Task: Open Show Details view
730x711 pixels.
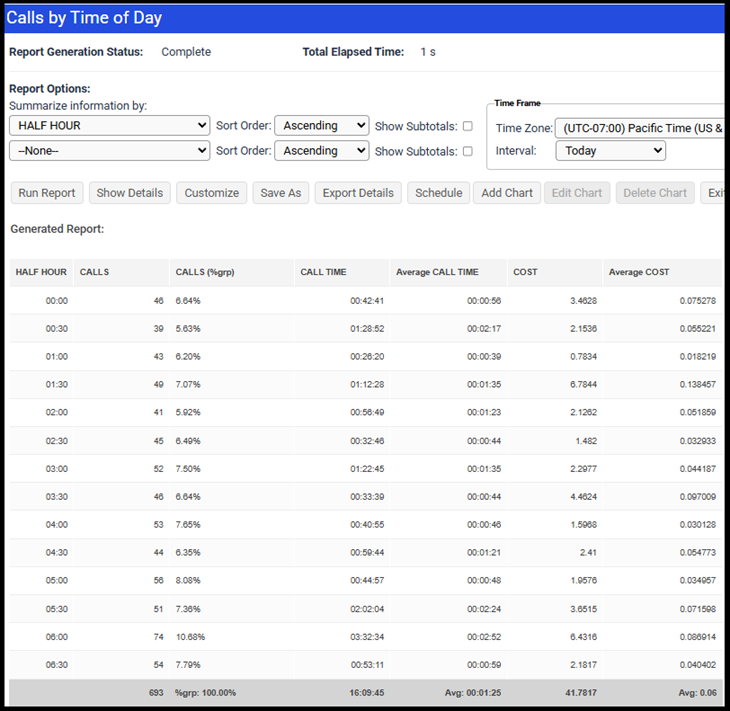Action: pyautogui.click(x=130, y=193)
